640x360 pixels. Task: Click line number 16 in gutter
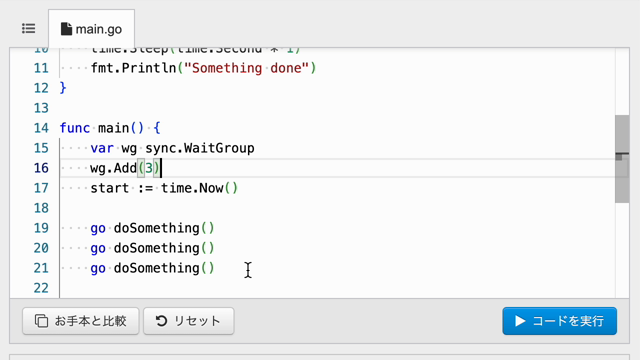41,168
